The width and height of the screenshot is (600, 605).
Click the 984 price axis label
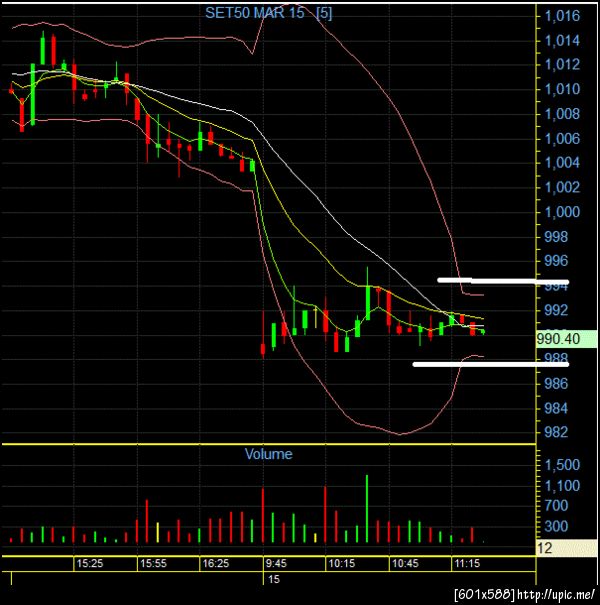[556, 408]
